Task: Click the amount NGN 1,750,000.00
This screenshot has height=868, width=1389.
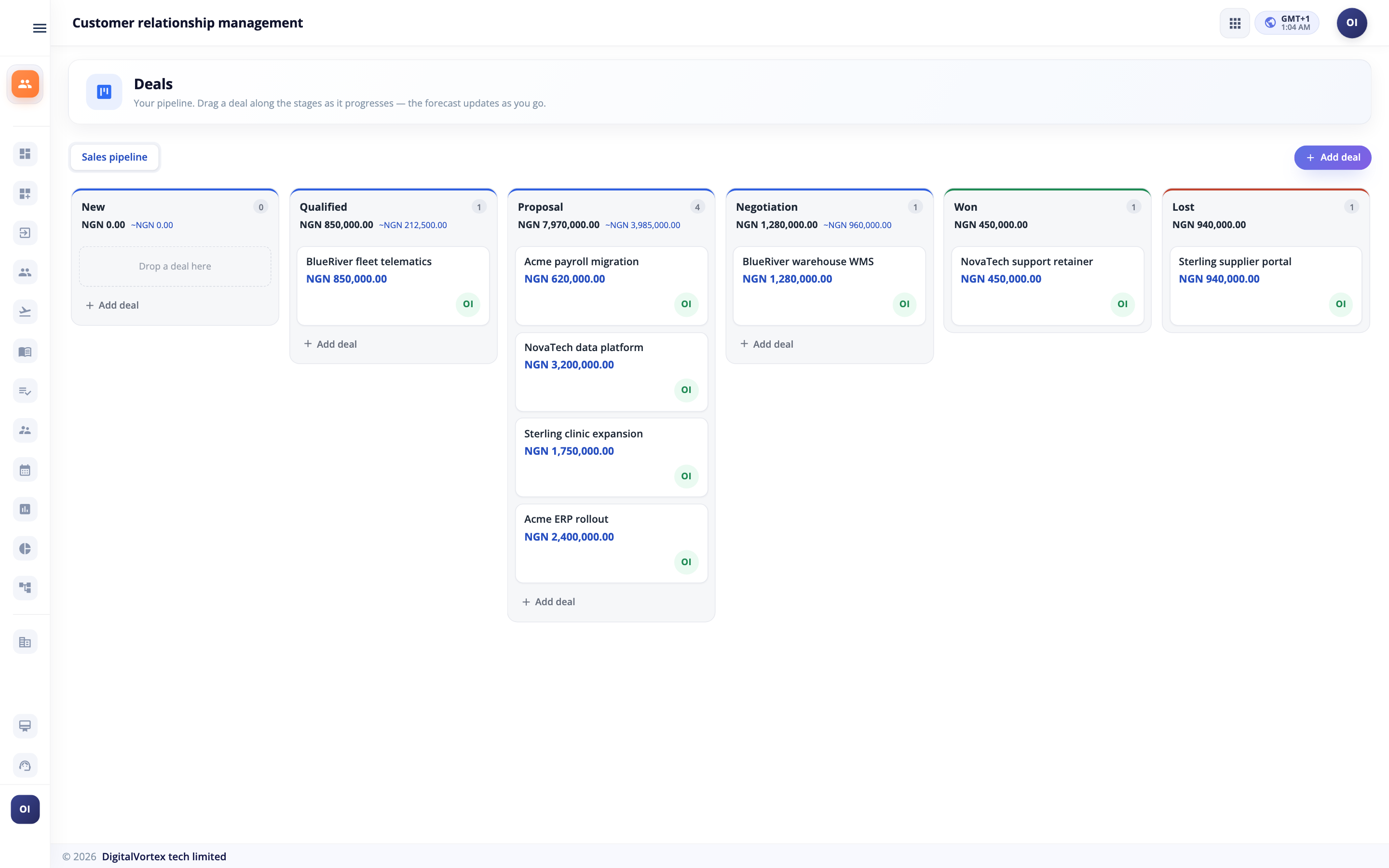Action: 569,451
